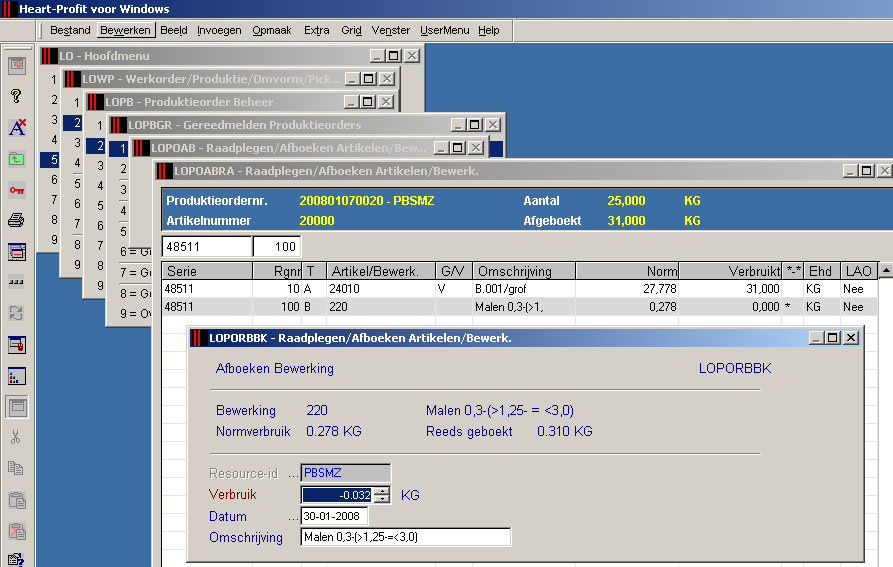Click the refresh arrows icon

[16, 313]
